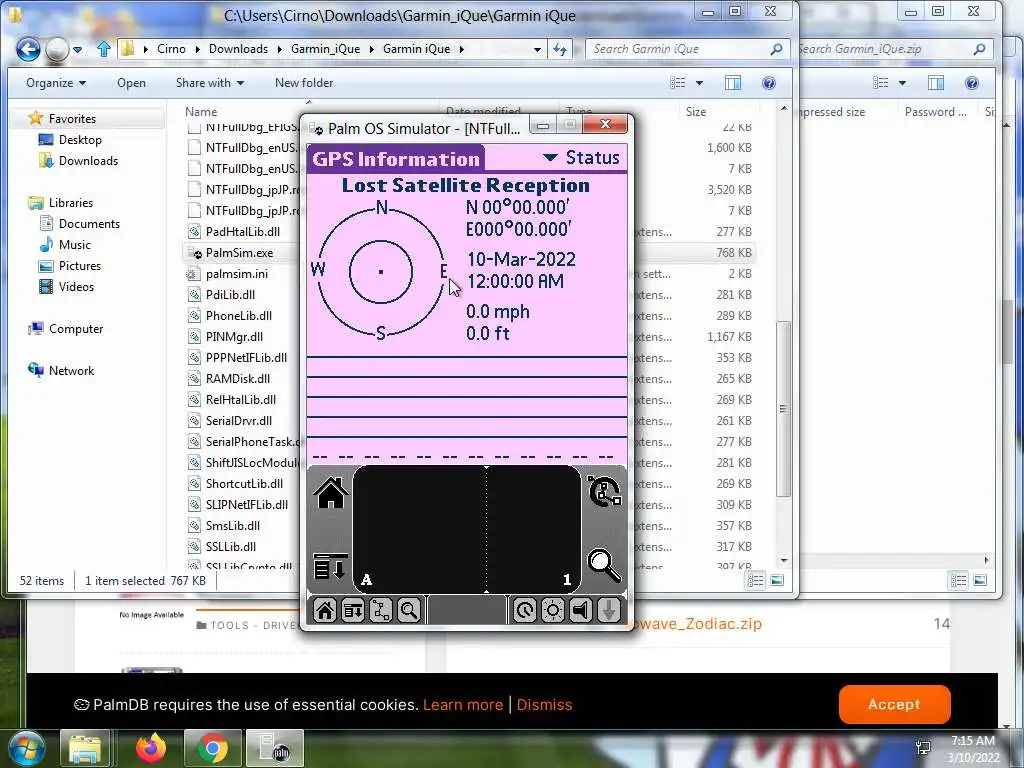Tap the large Home silkscreen icon
1024x768 pixels.
tap(331, 493)
